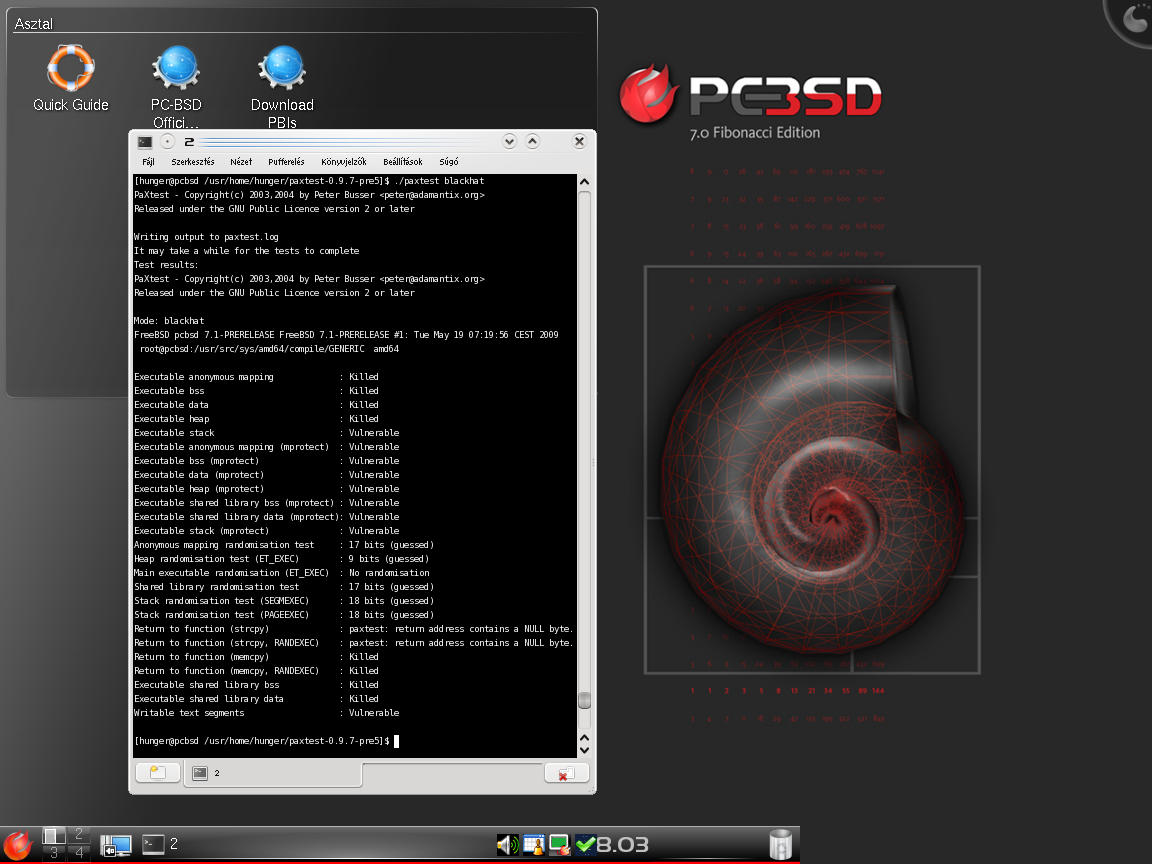Click the terminal scrollbar handle
Image resolution: width=1152 pixels, height=864 pixels.
[x=585, y=699]
